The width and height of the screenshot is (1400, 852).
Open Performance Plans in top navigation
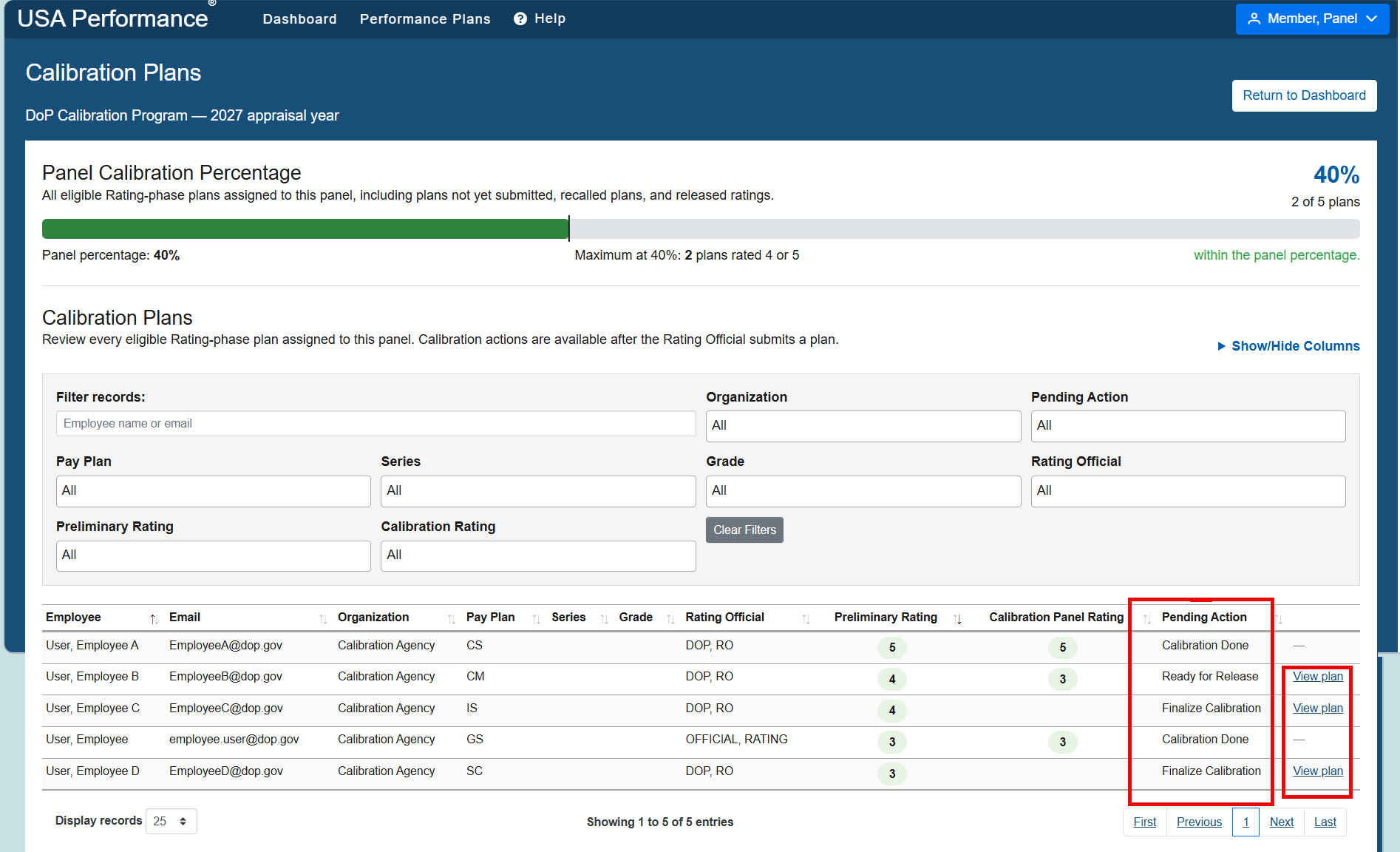[x=425, y=19]
